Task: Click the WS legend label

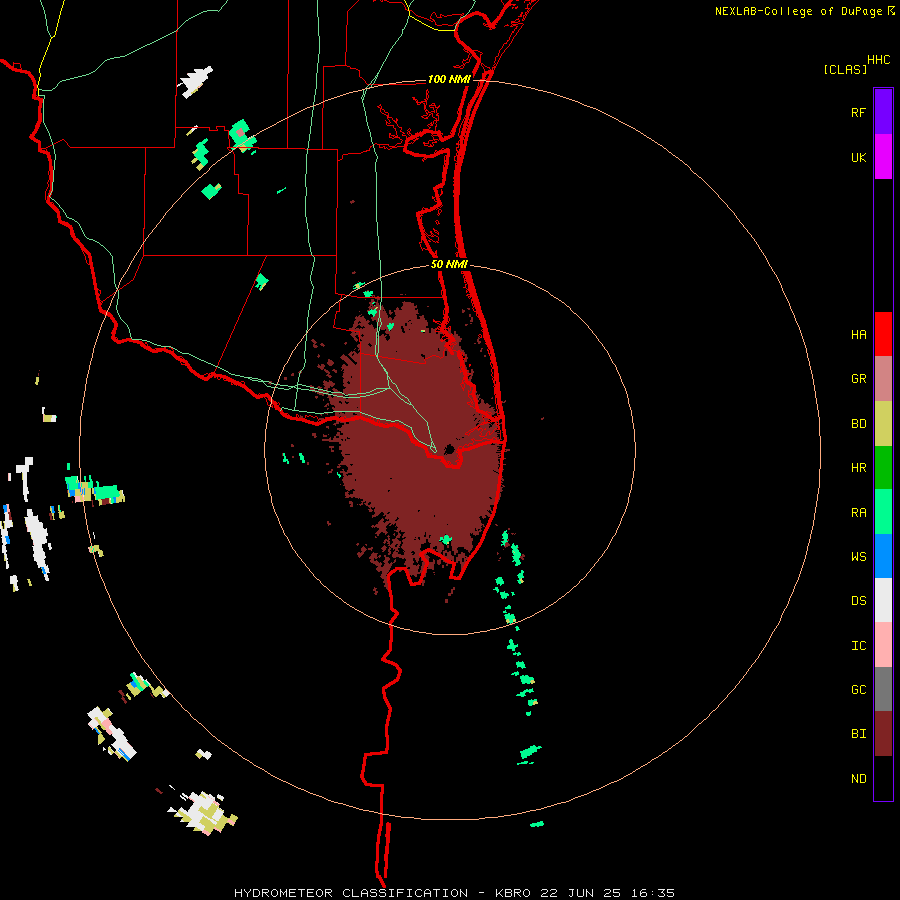Action: [858, 557]
